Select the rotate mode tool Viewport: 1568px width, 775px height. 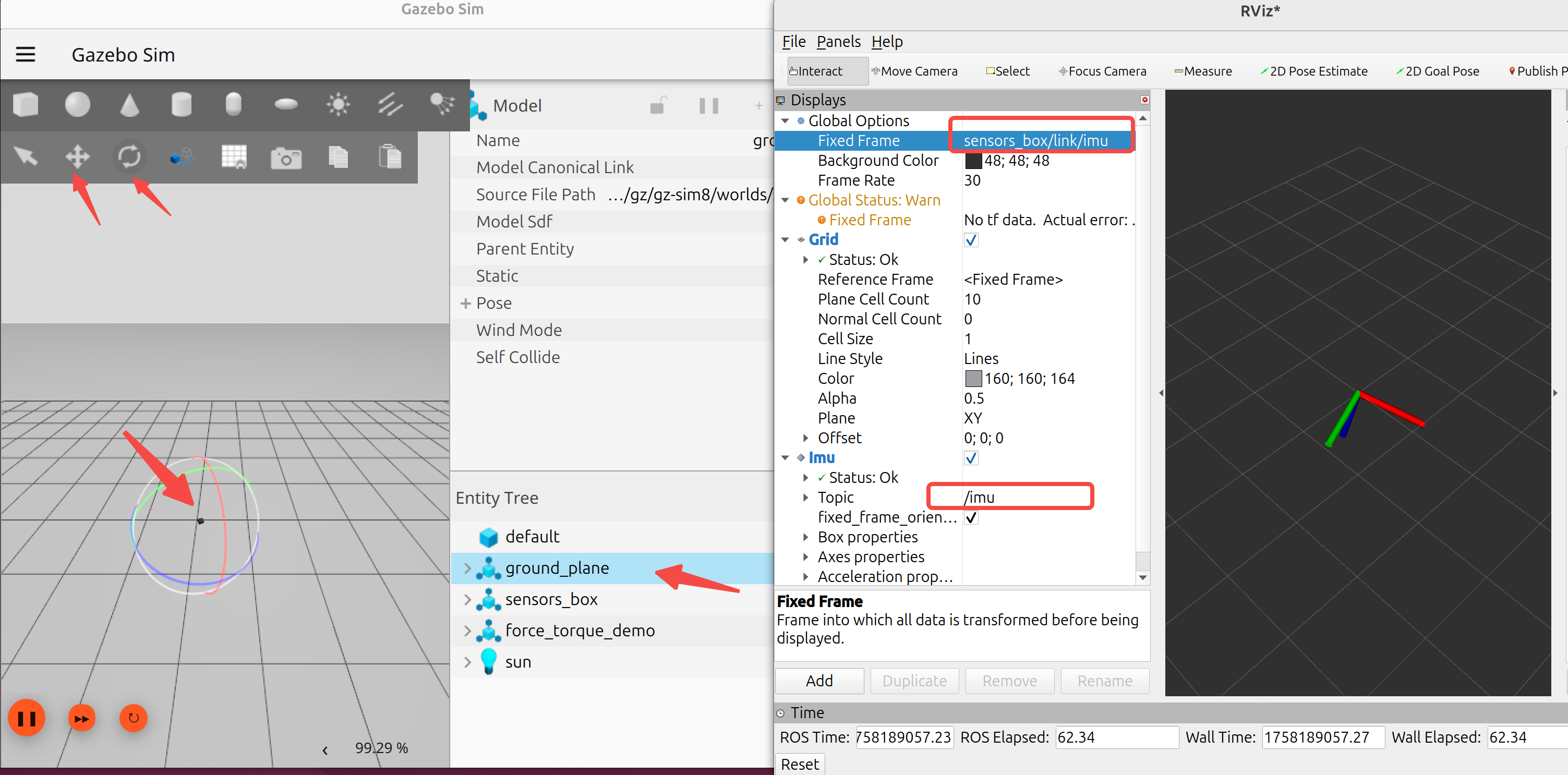pos(129,157)
